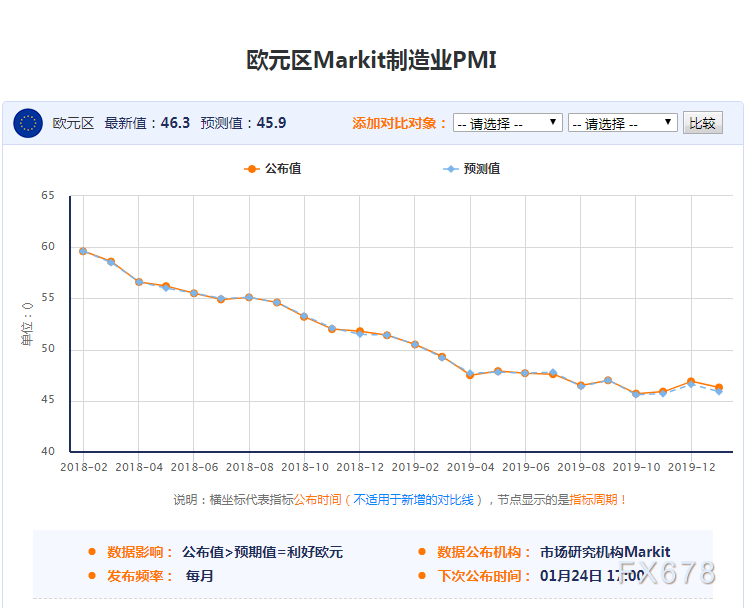
Task: Click the 2018-08 x-axis label
Action: coord(249,467)
